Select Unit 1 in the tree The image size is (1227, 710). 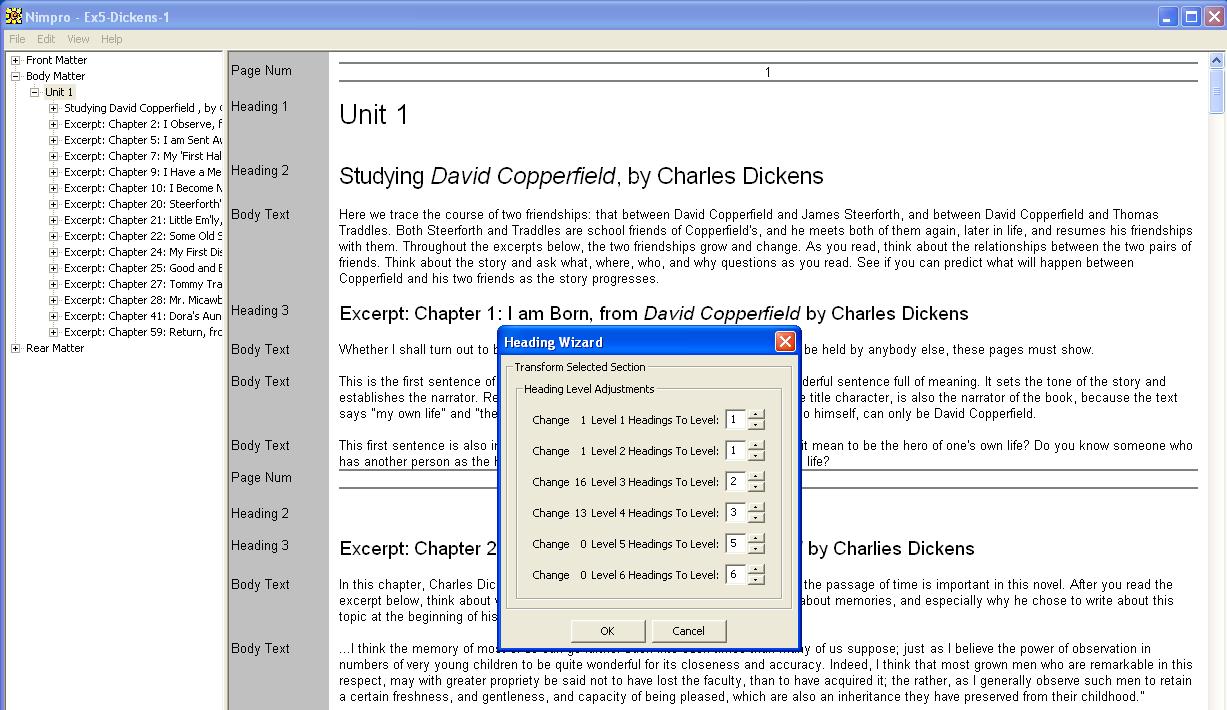tap(59, 92)
